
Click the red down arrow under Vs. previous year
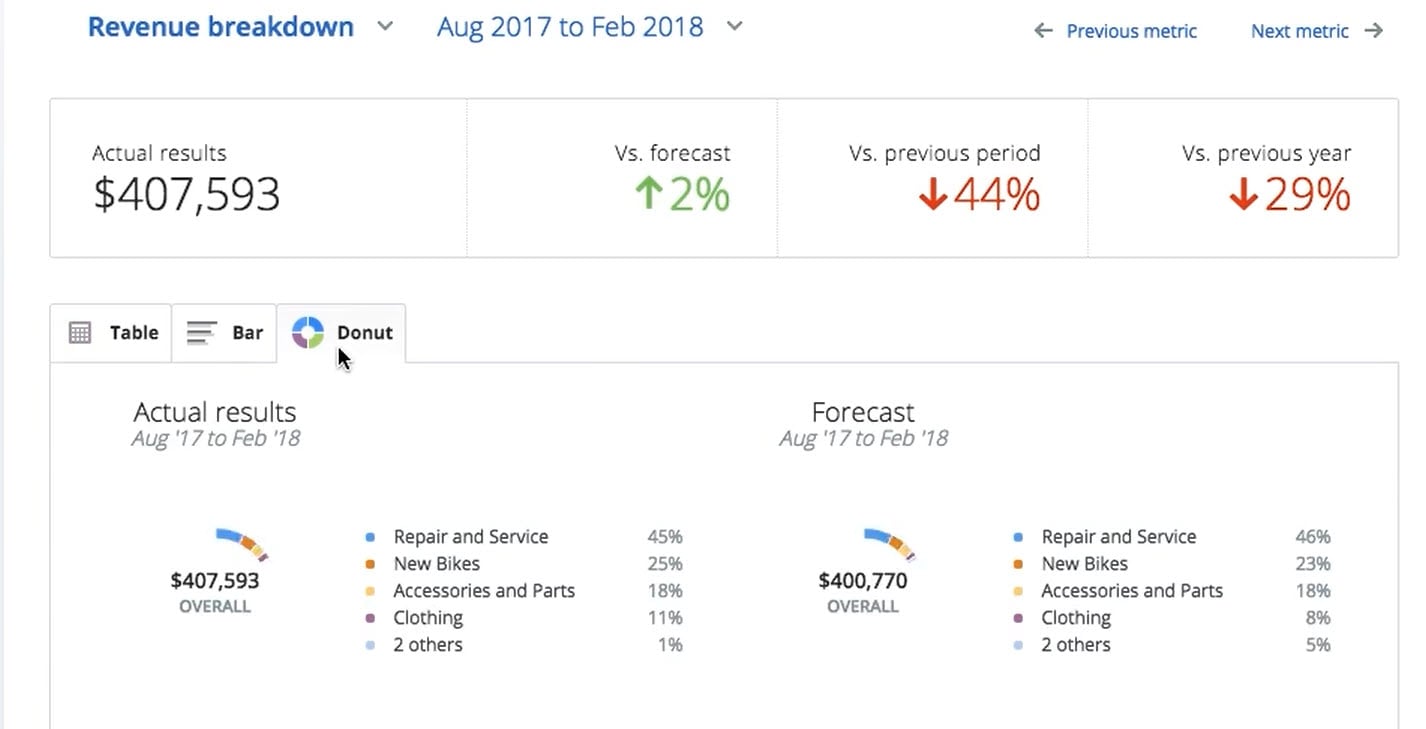point(1243,197)
